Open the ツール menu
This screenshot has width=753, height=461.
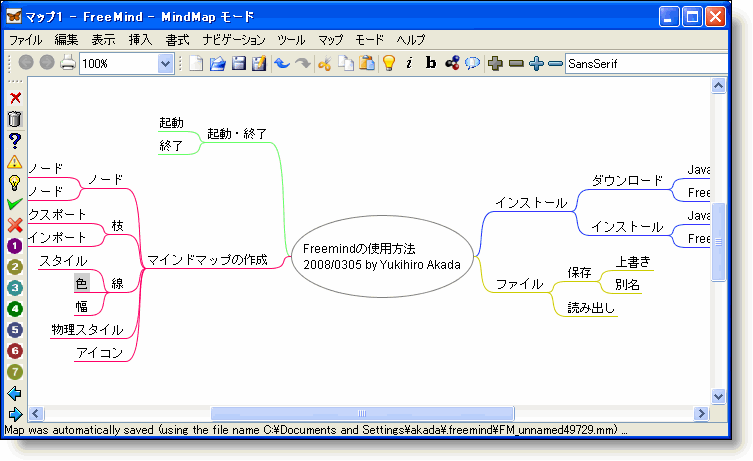pyautogui.click(x=291, y=40)
